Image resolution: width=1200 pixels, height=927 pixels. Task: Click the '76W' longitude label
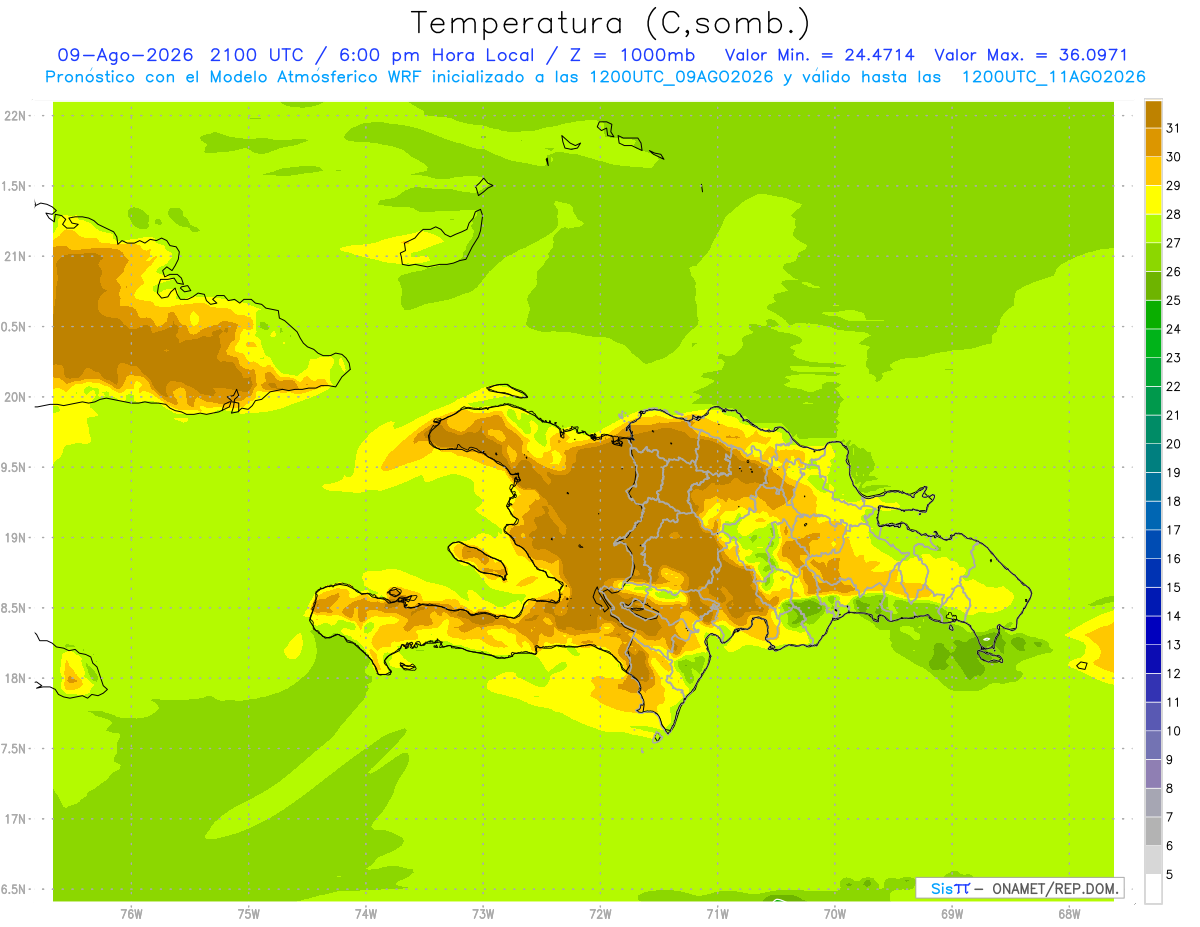coord(131,914)
